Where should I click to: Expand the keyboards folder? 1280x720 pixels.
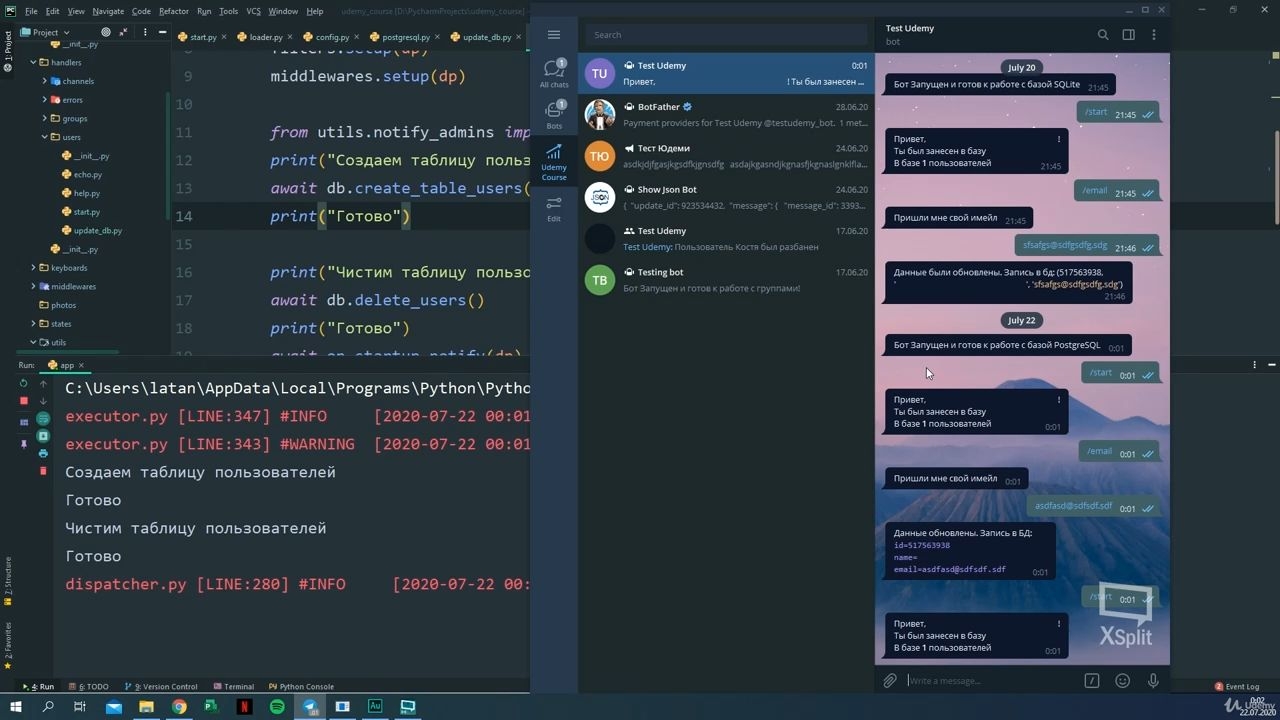click(33, 268)
